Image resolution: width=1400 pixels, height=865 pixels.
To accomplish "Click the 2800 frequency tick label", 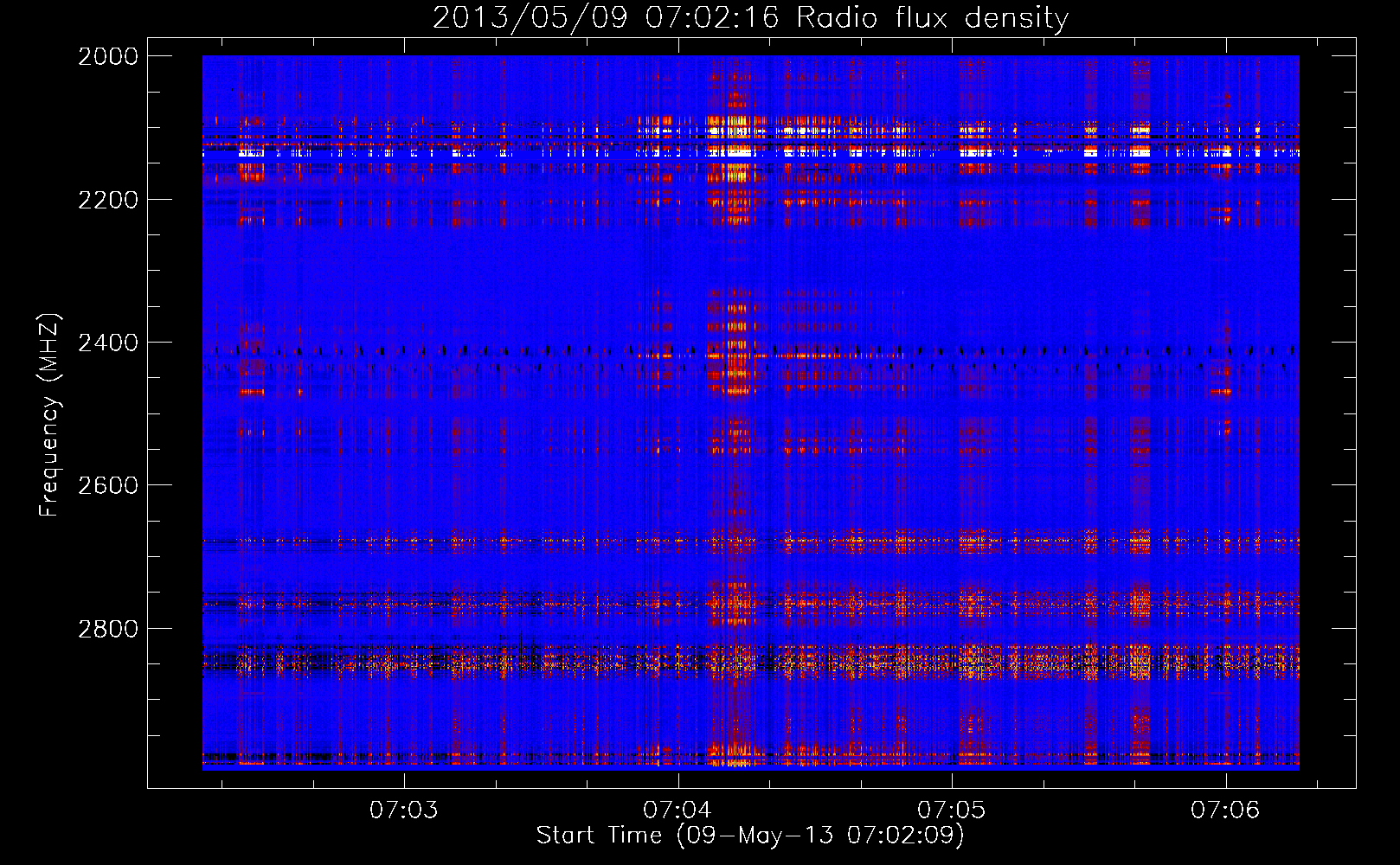I will pyautogui.click(x=108, y=628).
